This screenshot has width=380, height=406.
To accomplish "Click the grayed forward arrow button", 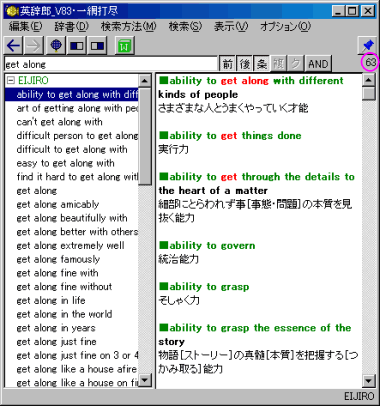I will 33,45.
